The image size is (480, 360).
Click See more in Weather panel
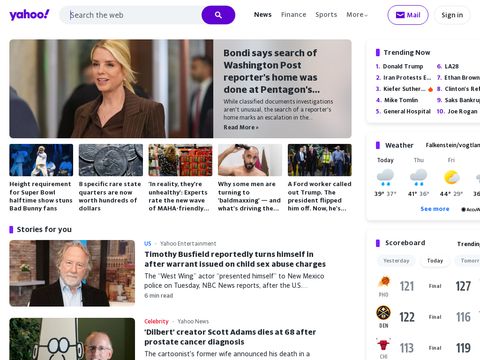(435, 209)
